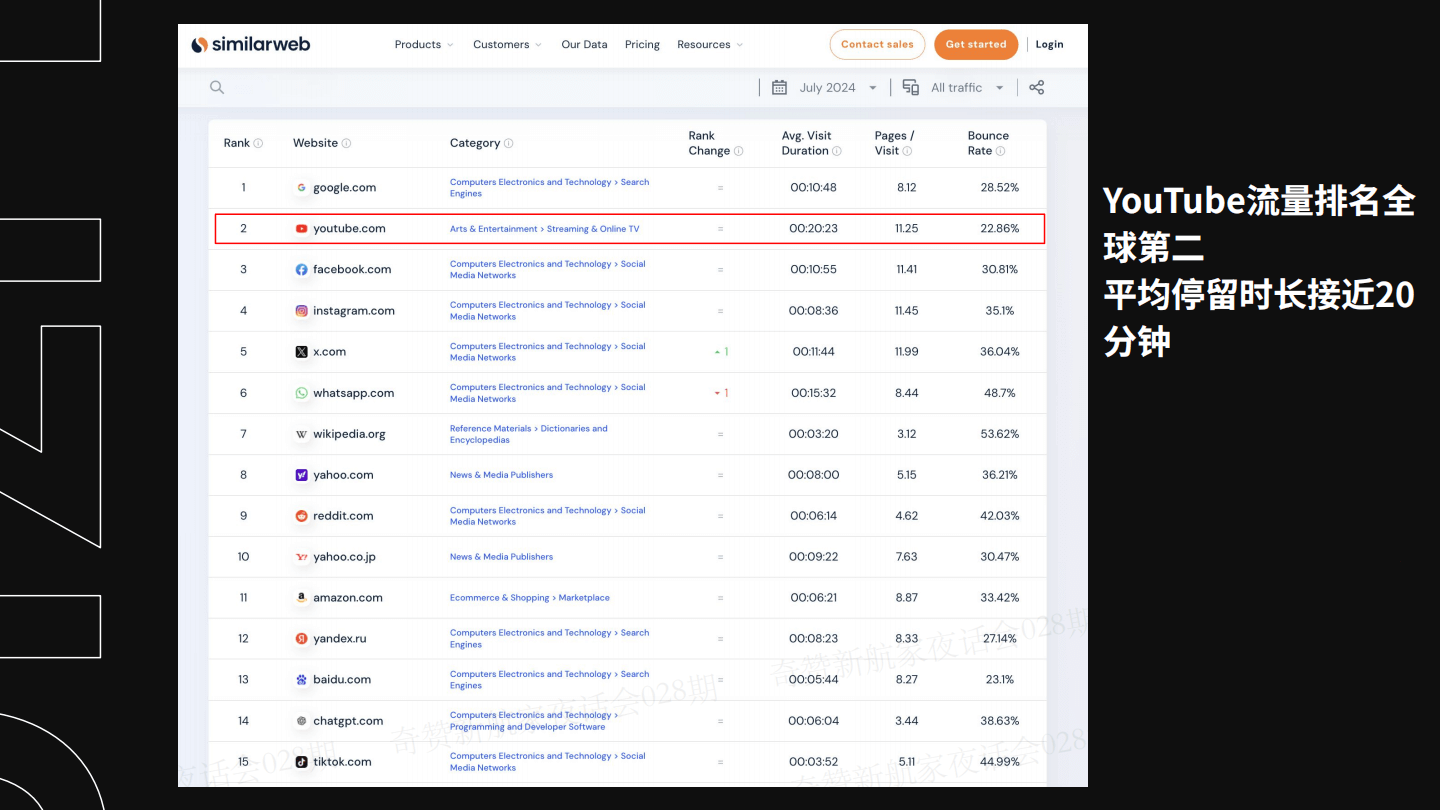Open the amazon.com website link

[x=348, y=597]
